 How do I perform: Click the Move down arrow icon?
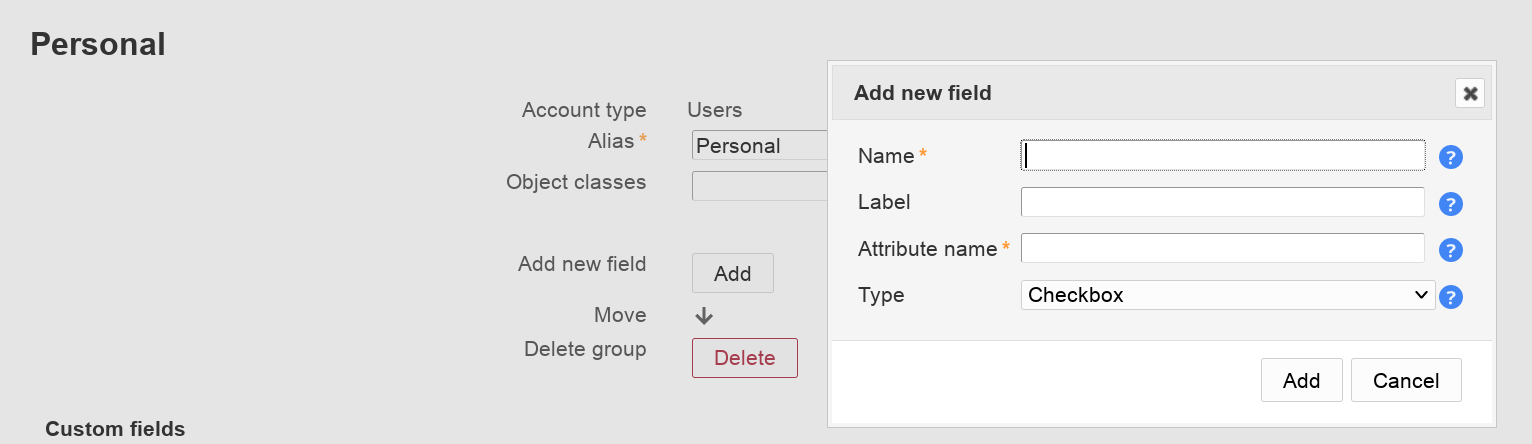coord(704,316)
